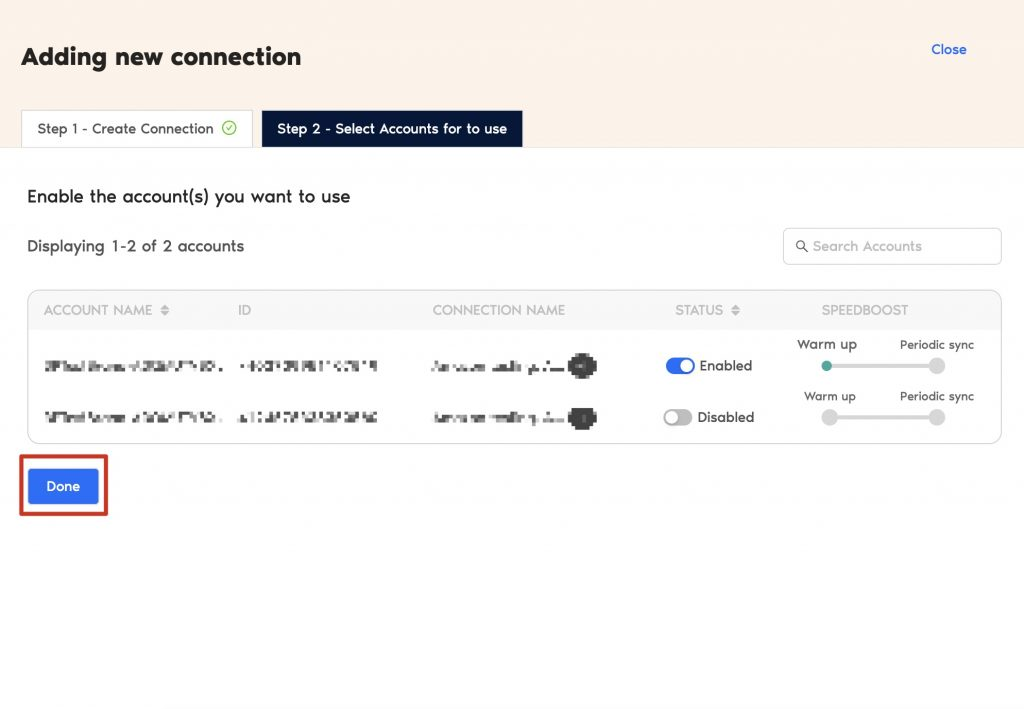Click the Status column sort arrows

pos(735,310)
